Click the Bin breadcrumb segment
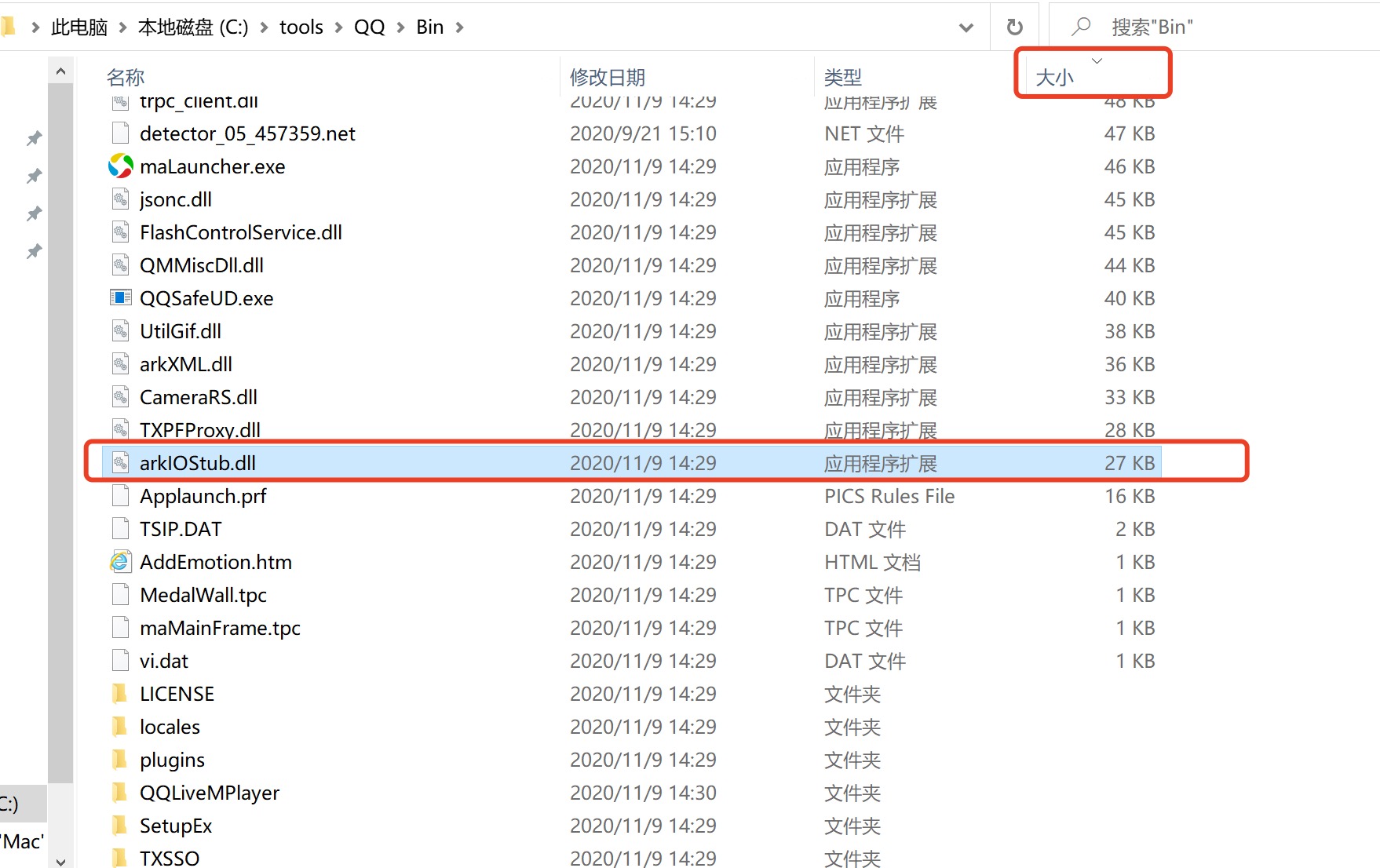This screenshot has height=868, width=1380. click(x=430, y=27)
